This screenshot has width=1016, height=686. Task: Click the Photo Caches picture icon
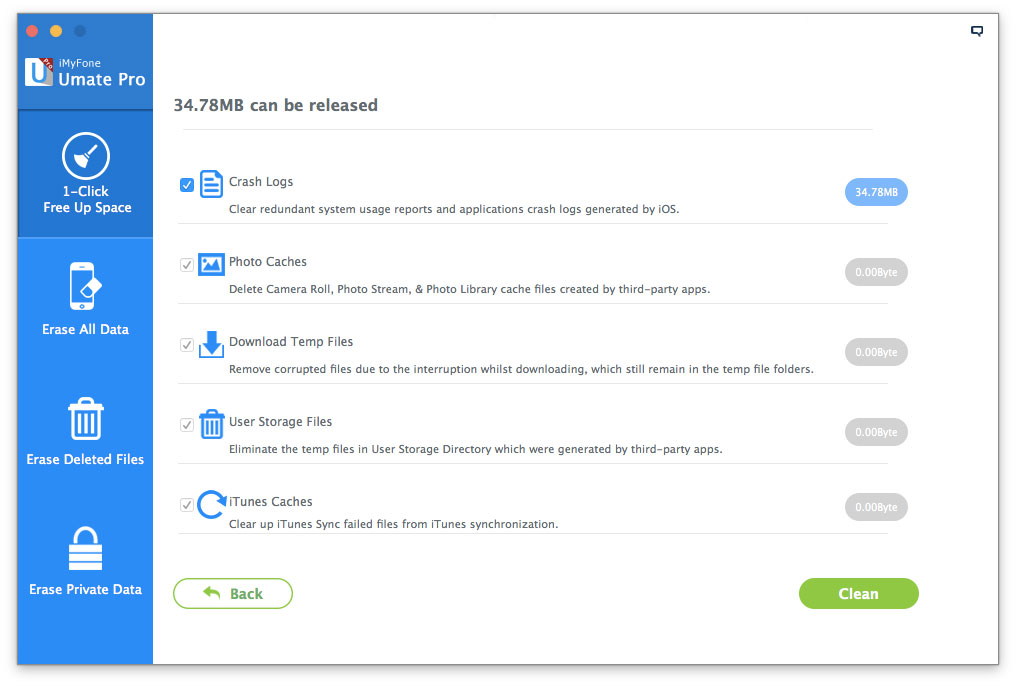(x=211, y=264)
